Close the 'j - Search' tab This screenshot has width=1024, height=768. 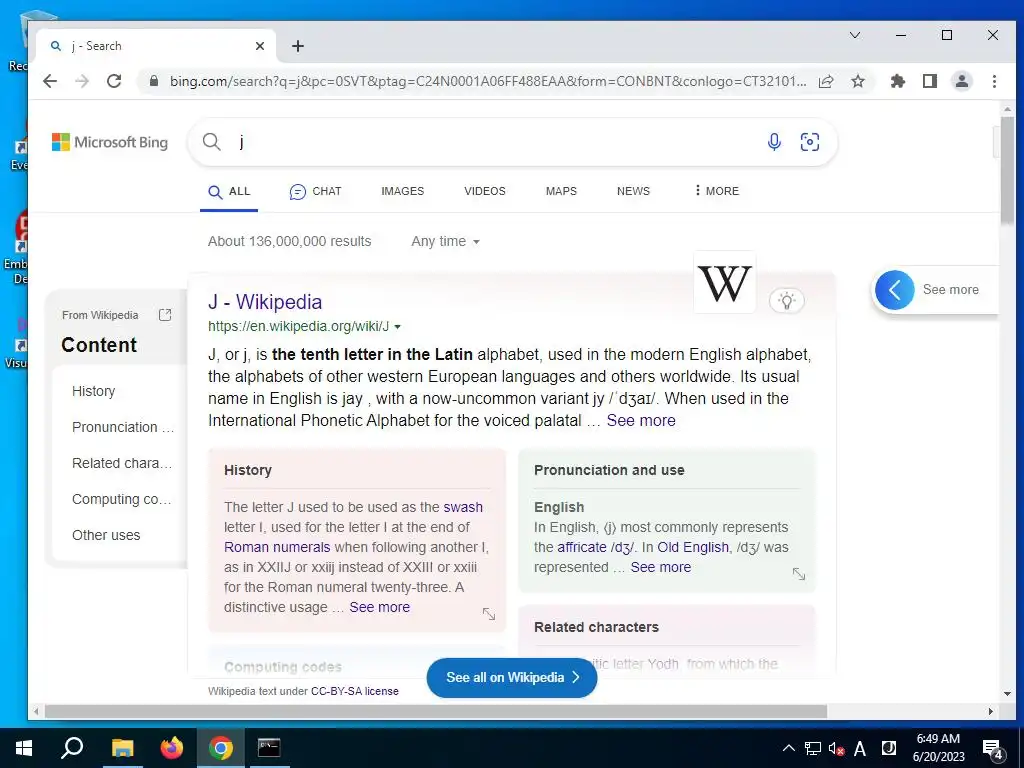(260, 46)
